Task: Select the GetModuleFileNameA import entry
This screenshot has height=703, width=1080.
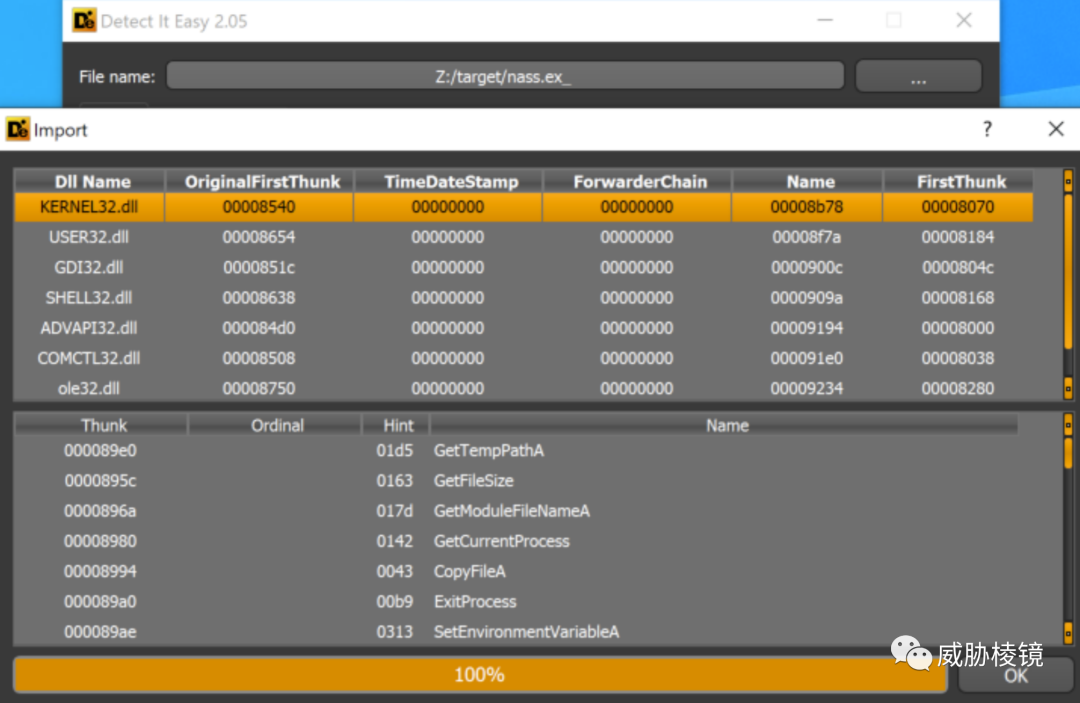Action: [517, 512]
